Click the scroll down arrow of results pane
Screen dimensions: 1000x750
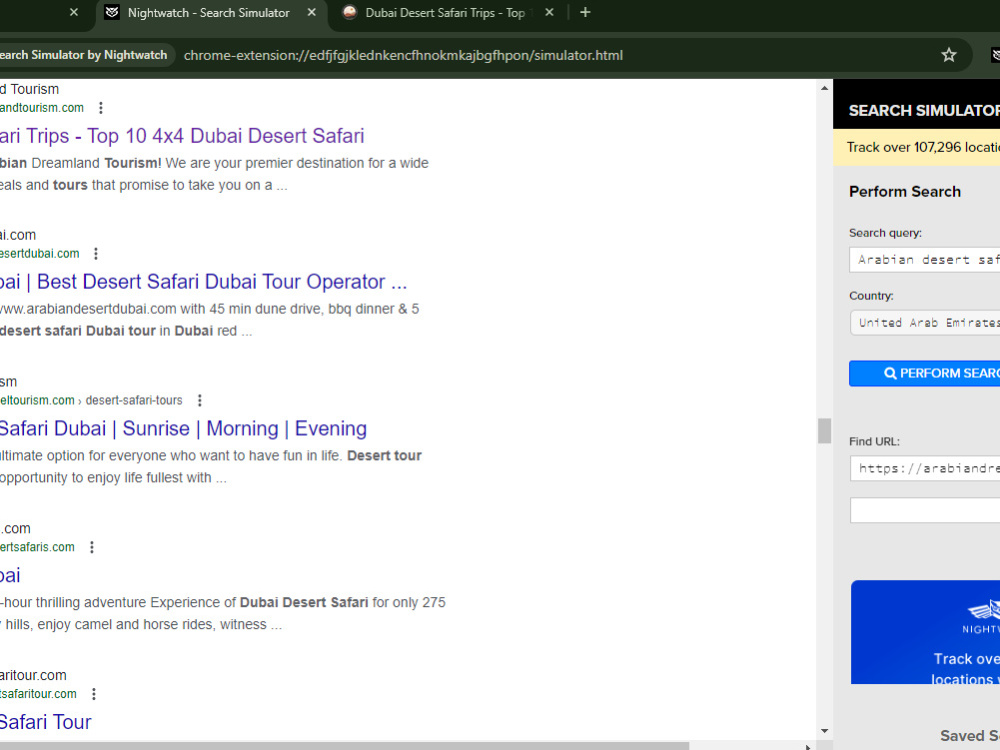click(825, 731)
